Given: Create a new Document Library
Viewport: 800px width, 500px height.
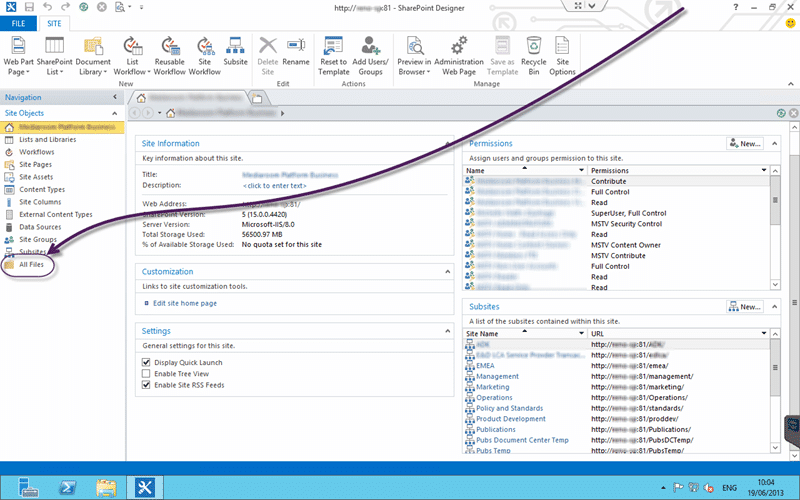Looking at the screenshot, I should coord(93,56).
